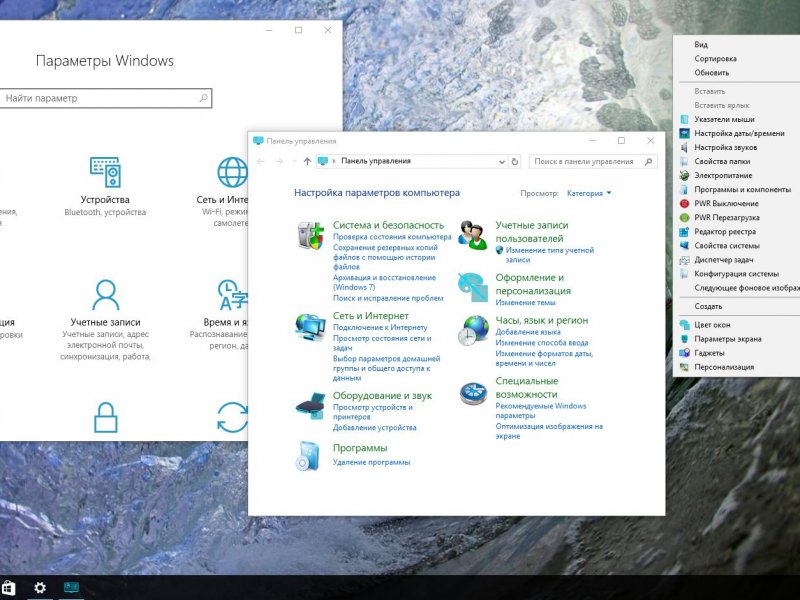This screenshot has width=800, height=600.
Task: Open Архивация и восстановление (Windows 7) link
Action: pos(384,282)
